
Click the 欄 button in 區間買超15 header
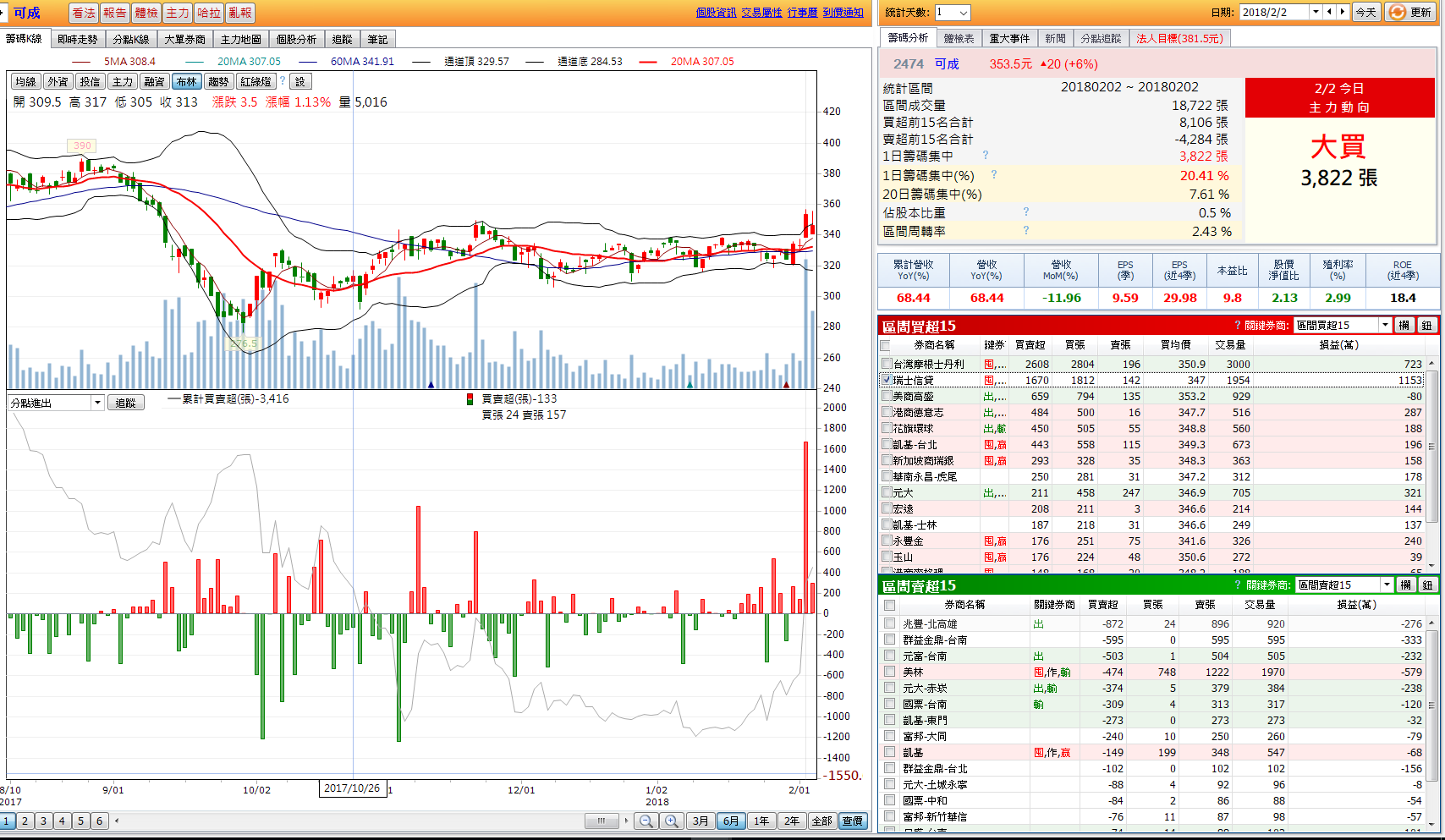pos(1404,326)
